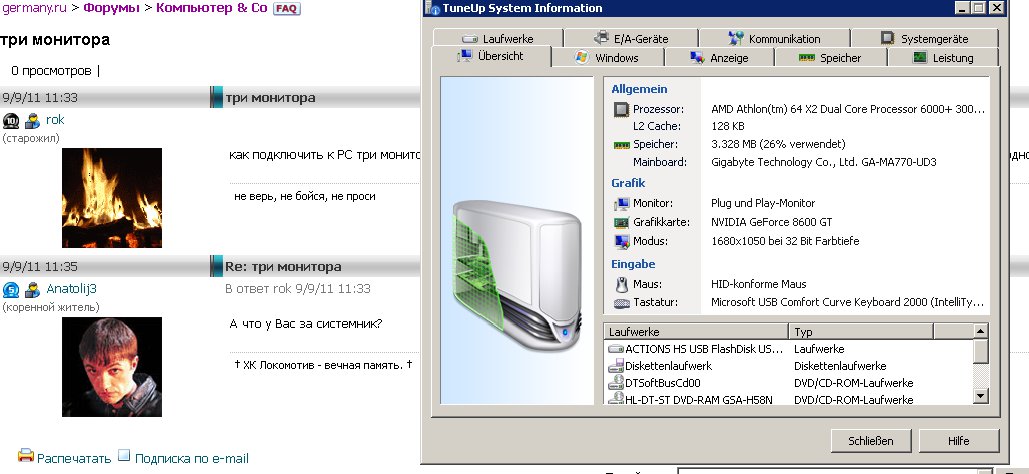Click the Windows tab logo icon
Image resolution: width=1029 pixels, height=474 pixels.
point(581,57)
